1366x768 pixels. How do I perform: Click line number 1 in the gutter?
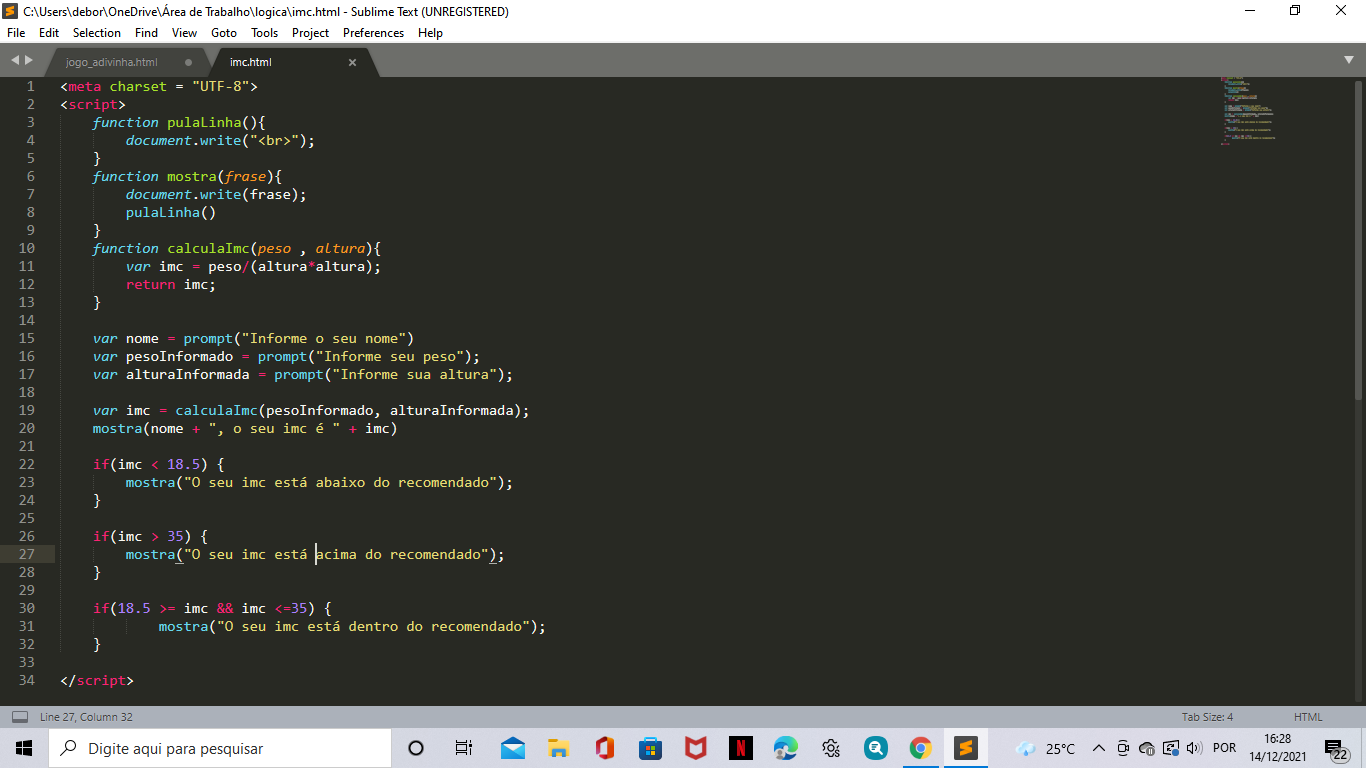31,86
